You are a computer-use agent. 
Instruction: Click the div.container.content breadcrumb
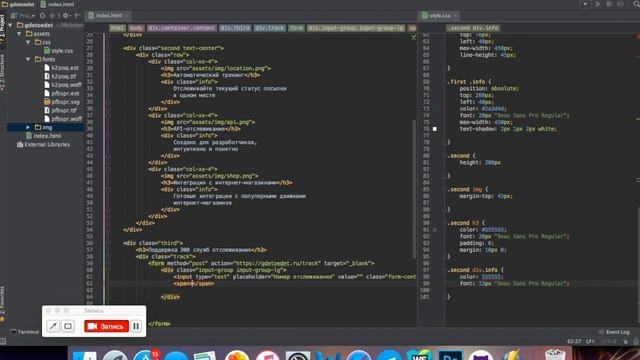click(182, 28)
